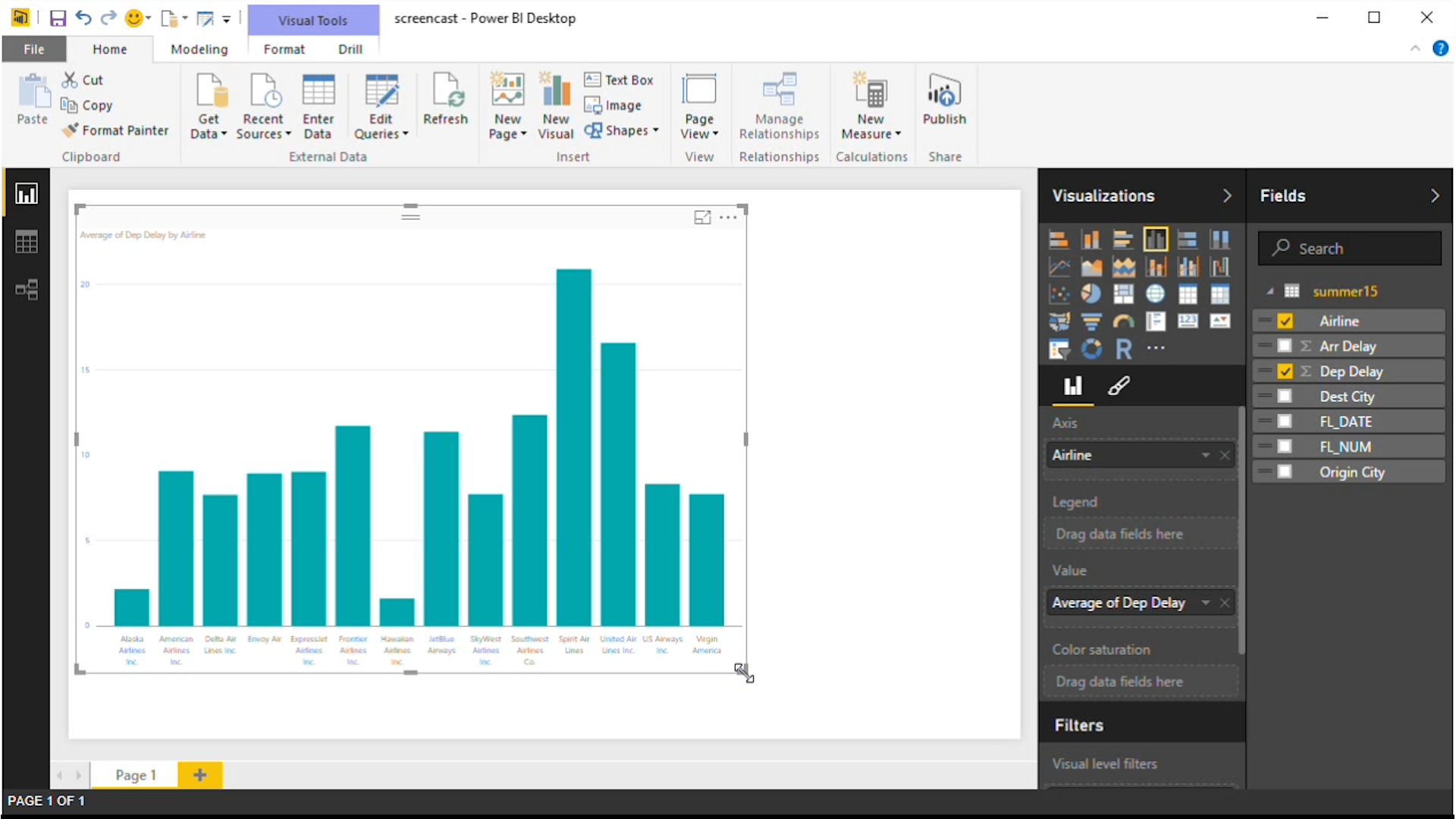Viewport: 1456px width, 819px height.
Task: Select the pie chart visualization
Action: click(1091, 294)
